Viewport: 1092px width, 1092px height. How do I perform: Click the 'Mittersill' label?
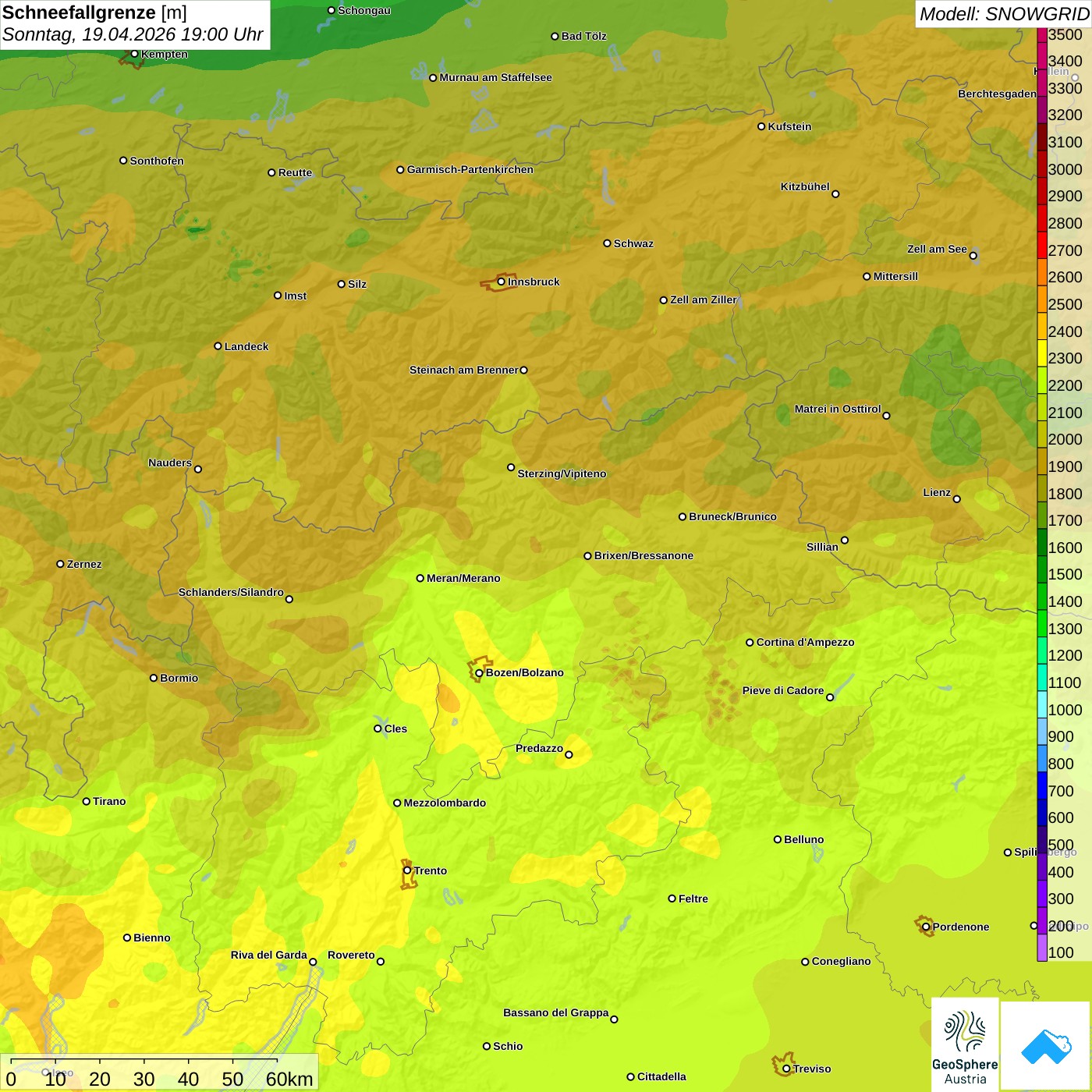tap(895, 276)
